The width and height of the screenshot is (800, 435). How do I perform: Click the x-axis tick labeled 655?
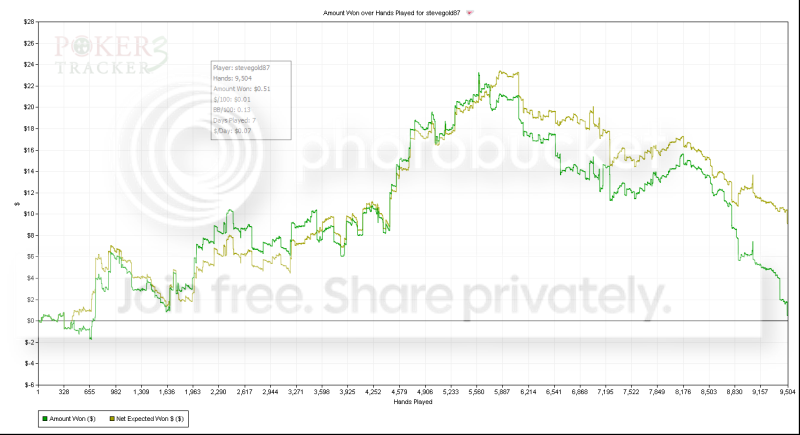pyautogui.click(x=90, y=392)
